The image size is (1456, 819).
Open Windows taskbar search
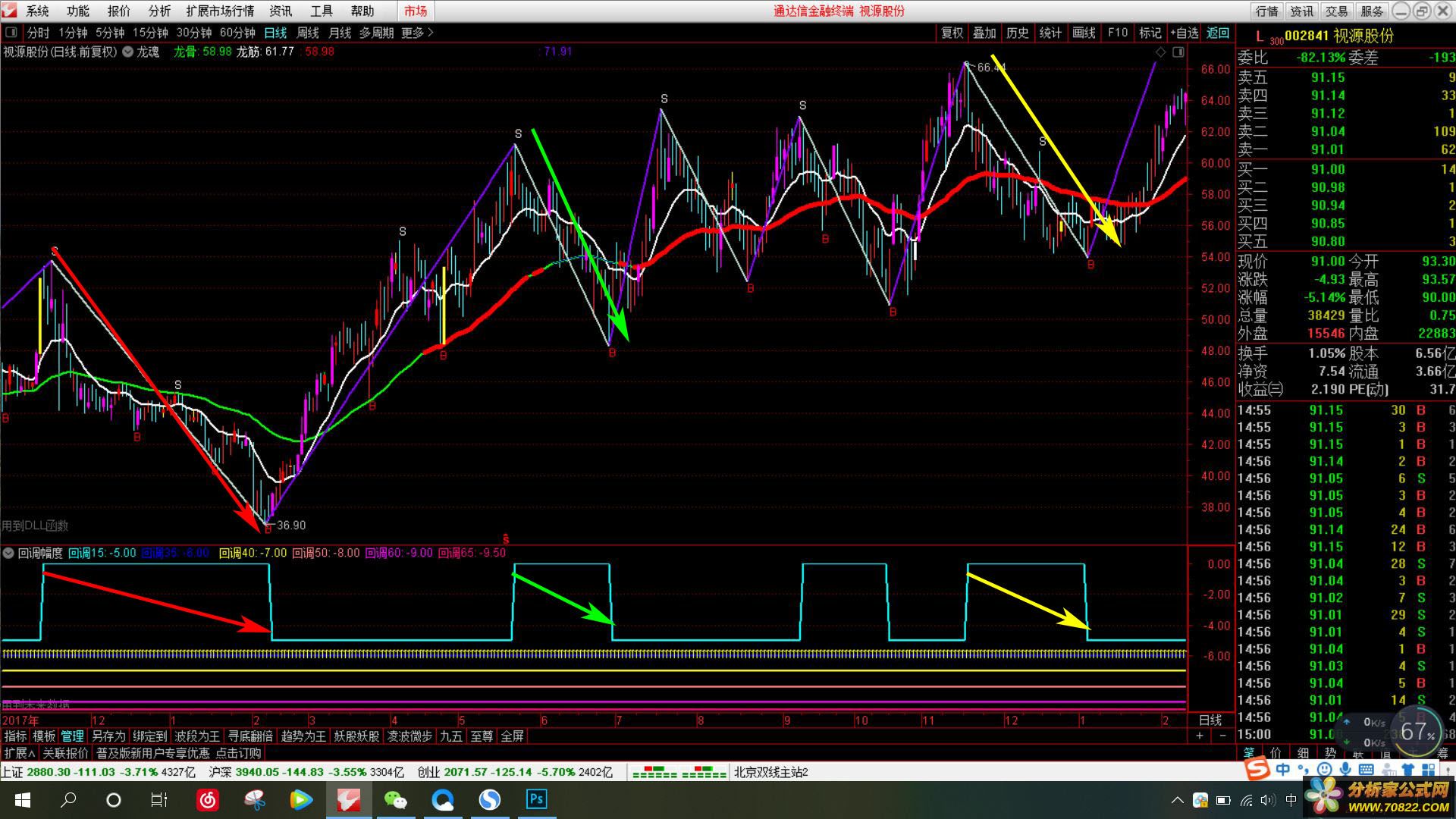(68, 800)
